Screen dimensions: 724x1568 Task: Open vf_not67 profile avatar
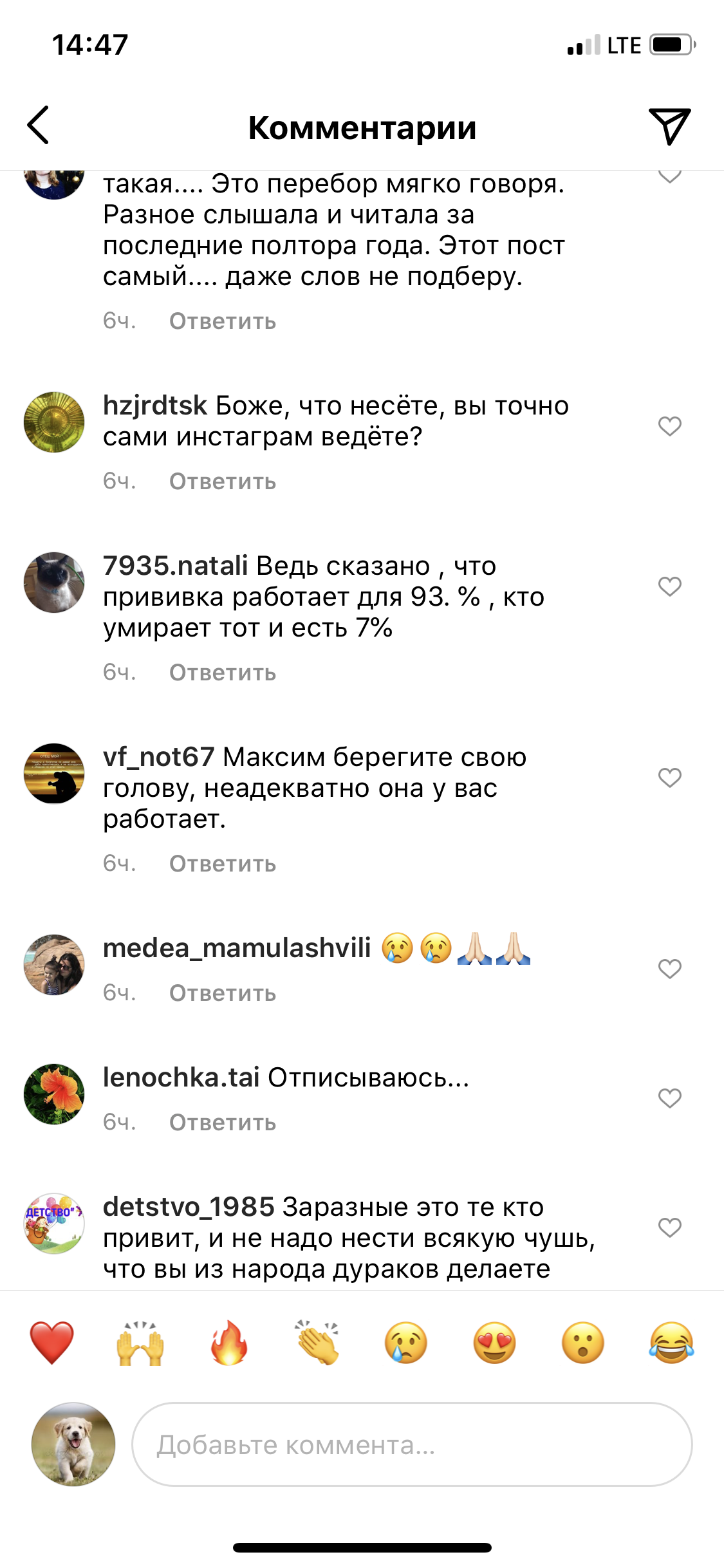(54, 773)
